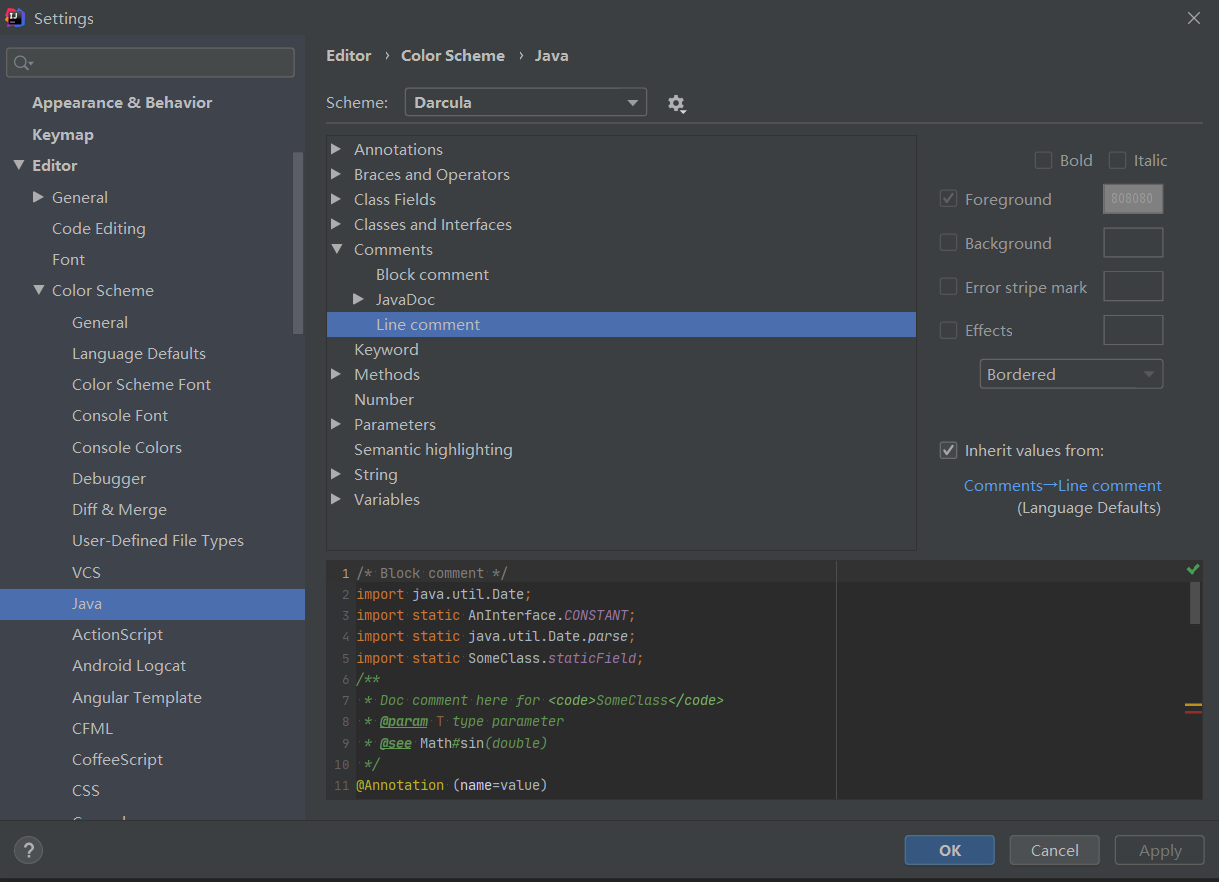
Task: Click the scheme settings gear icon
Action: coord(677,103)
